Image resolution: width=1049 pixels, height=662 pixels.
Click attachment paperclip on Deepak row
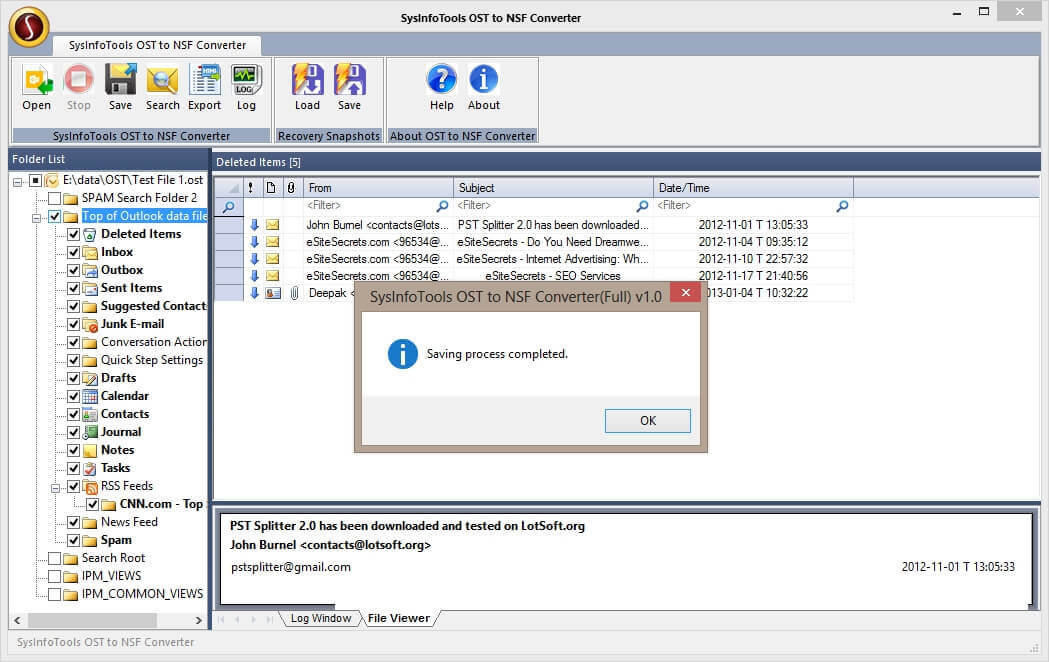point(294,293)
